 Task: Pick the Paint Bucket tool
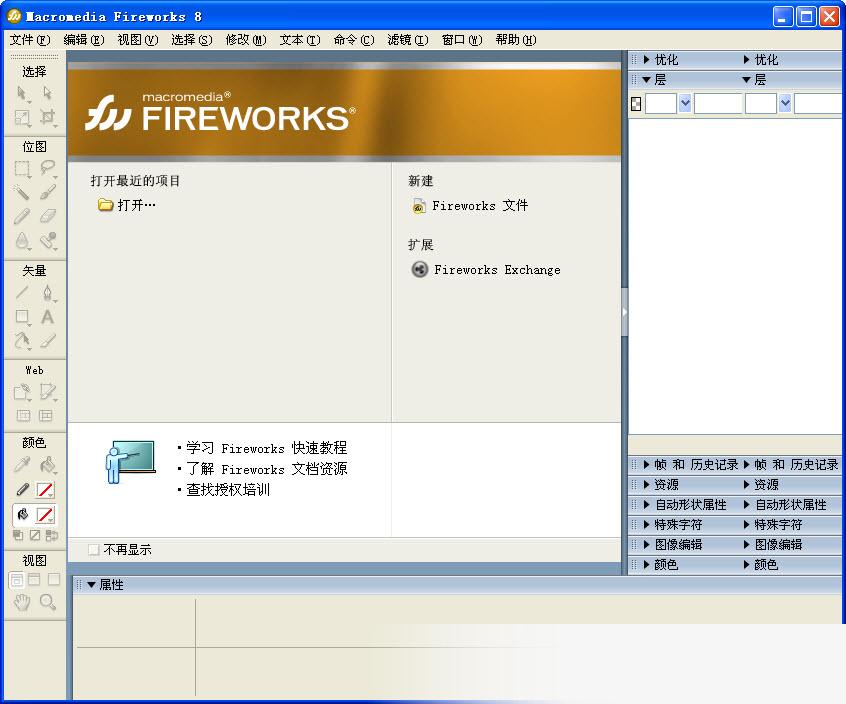pos(47,464)
